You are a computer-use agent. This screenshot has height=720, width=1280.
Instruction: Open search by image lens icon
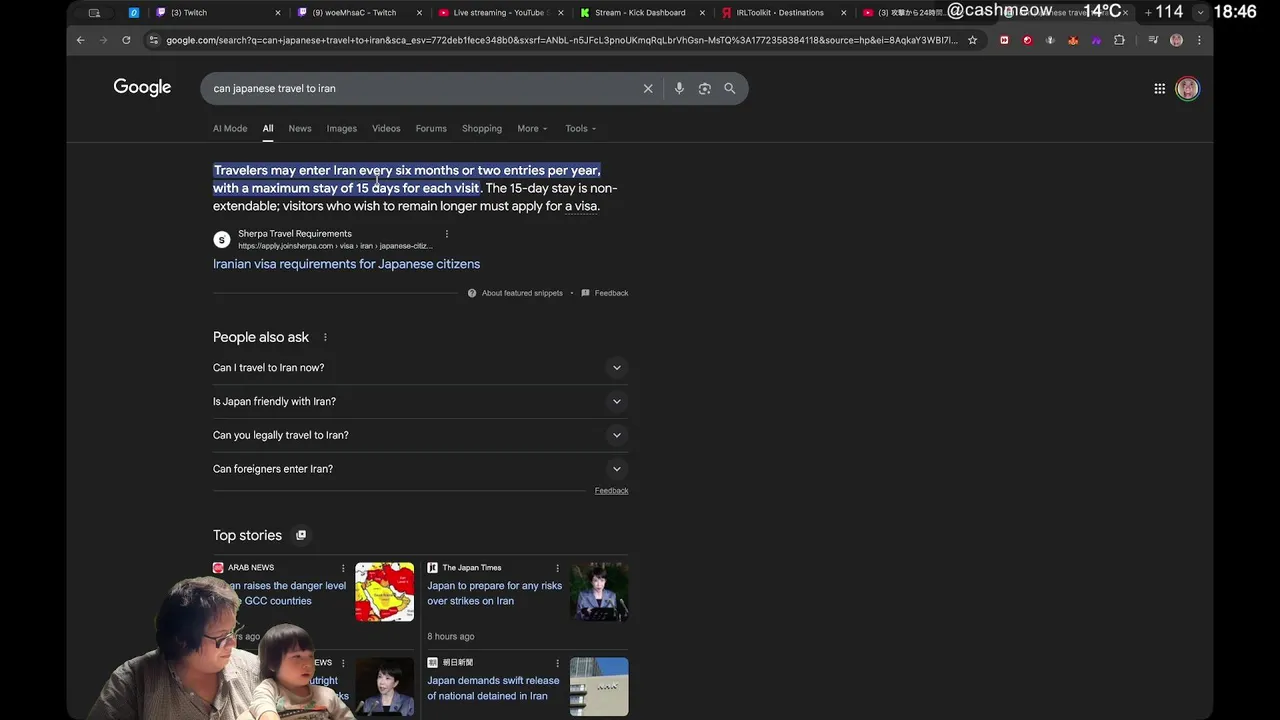click(704, 88)
